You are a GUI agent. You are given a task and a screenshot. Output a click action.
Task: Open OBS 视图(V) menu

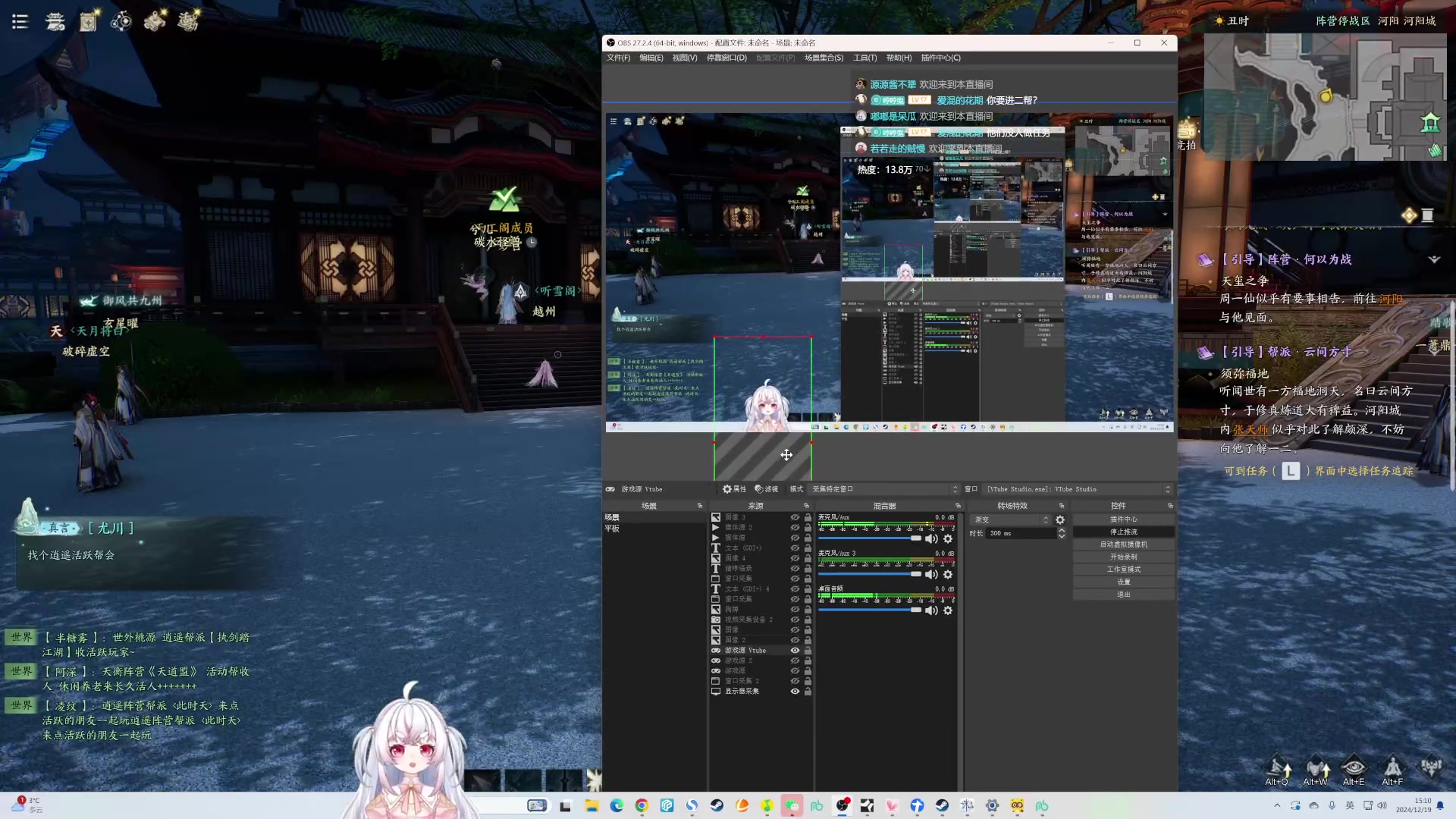point(685,58)
